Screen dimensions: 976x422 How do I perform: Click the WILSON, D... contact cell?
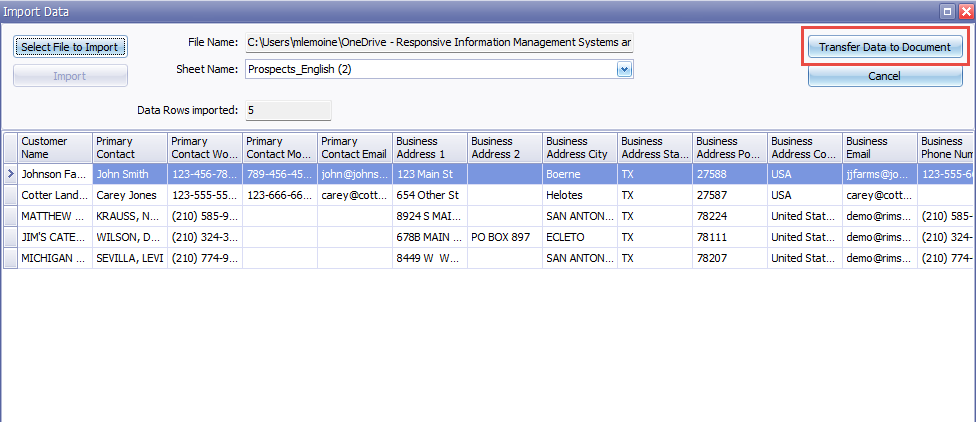[129, 237]
